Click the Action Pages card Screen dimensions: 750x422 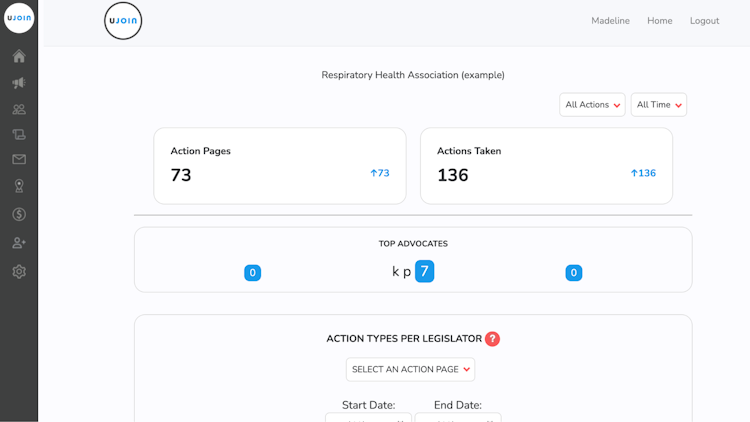(280, 166)
